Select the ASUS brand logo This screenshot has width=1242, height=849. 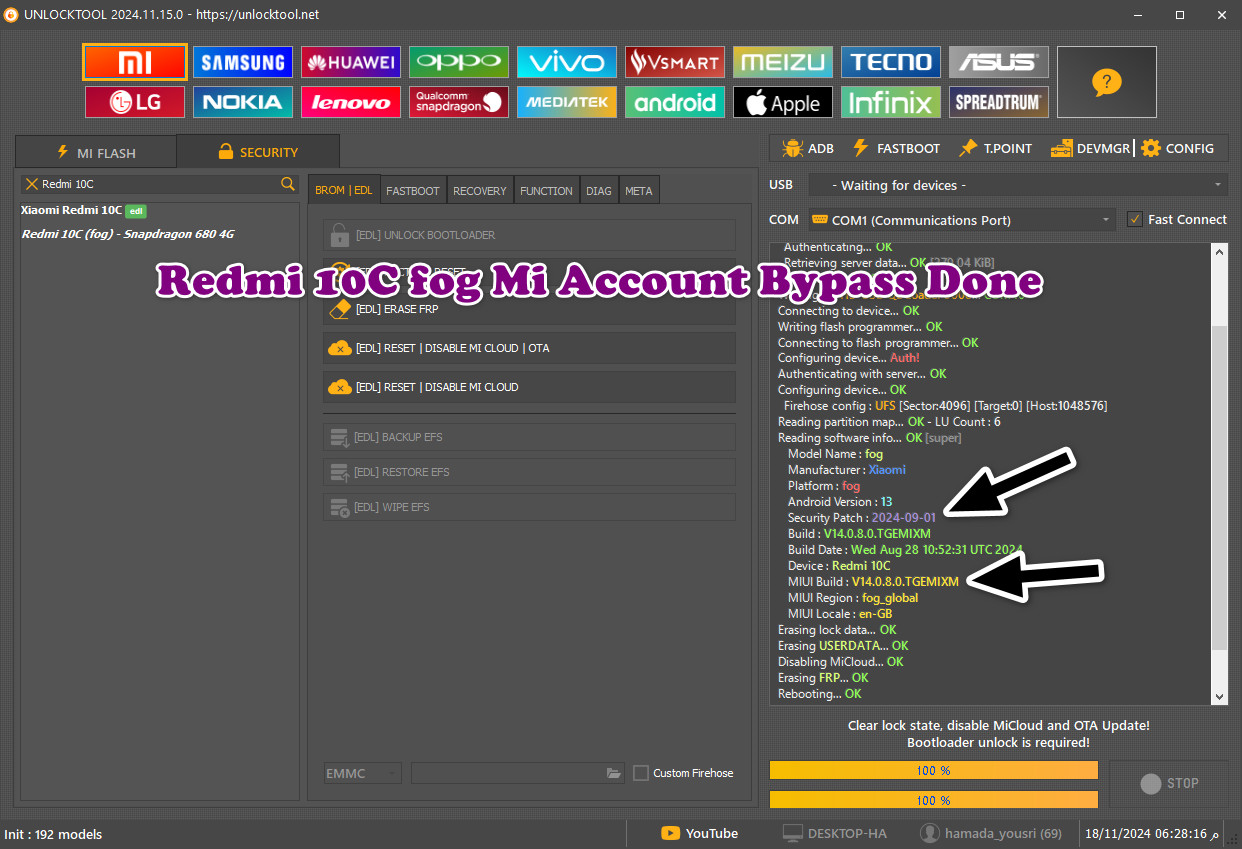click(x=999, y=62)
